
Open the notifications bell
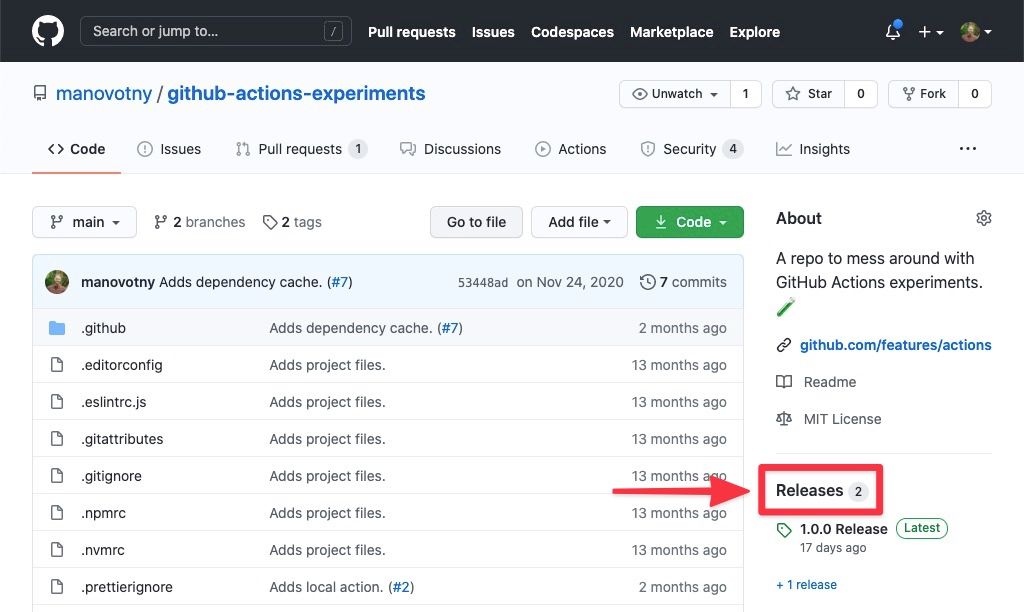coord(892,32)
